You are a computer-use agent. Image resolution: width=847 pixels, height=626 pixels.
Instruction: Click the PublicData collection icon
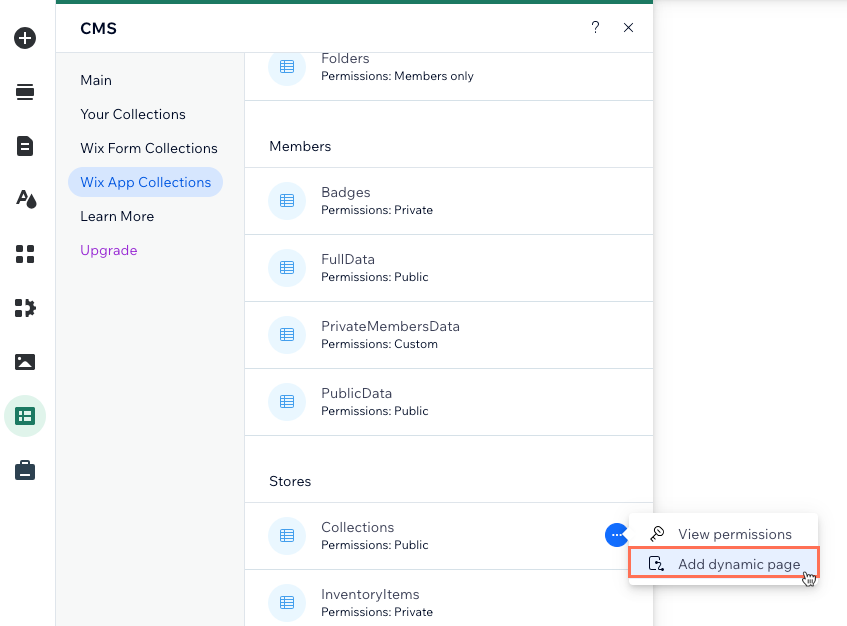[x=287, y=402]
